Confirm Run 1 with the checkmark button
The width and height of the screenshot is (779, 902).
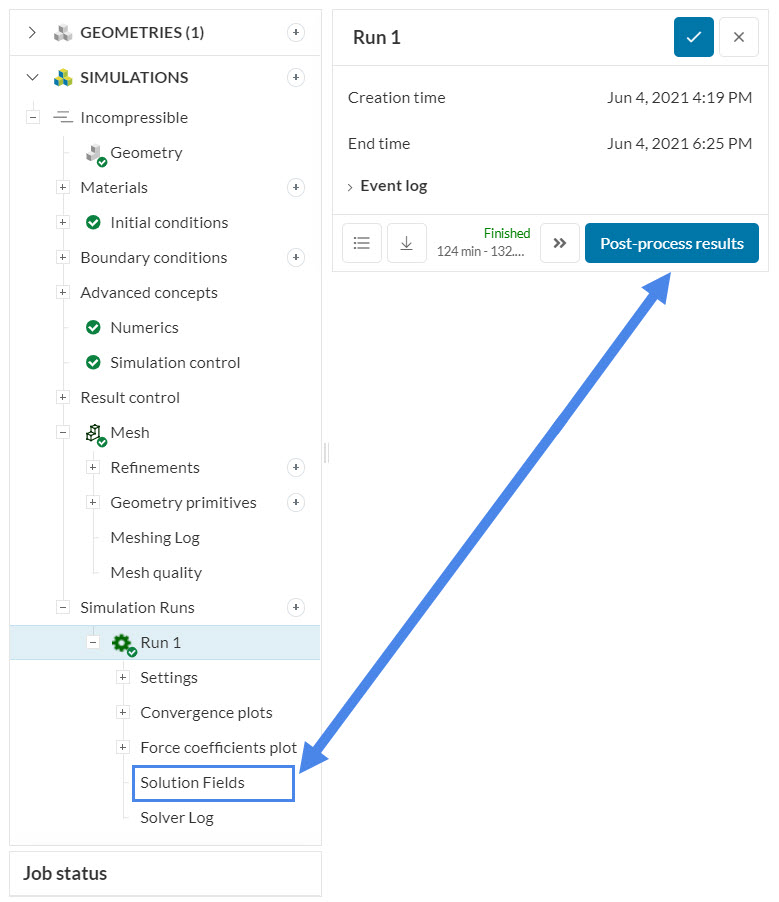693,37
